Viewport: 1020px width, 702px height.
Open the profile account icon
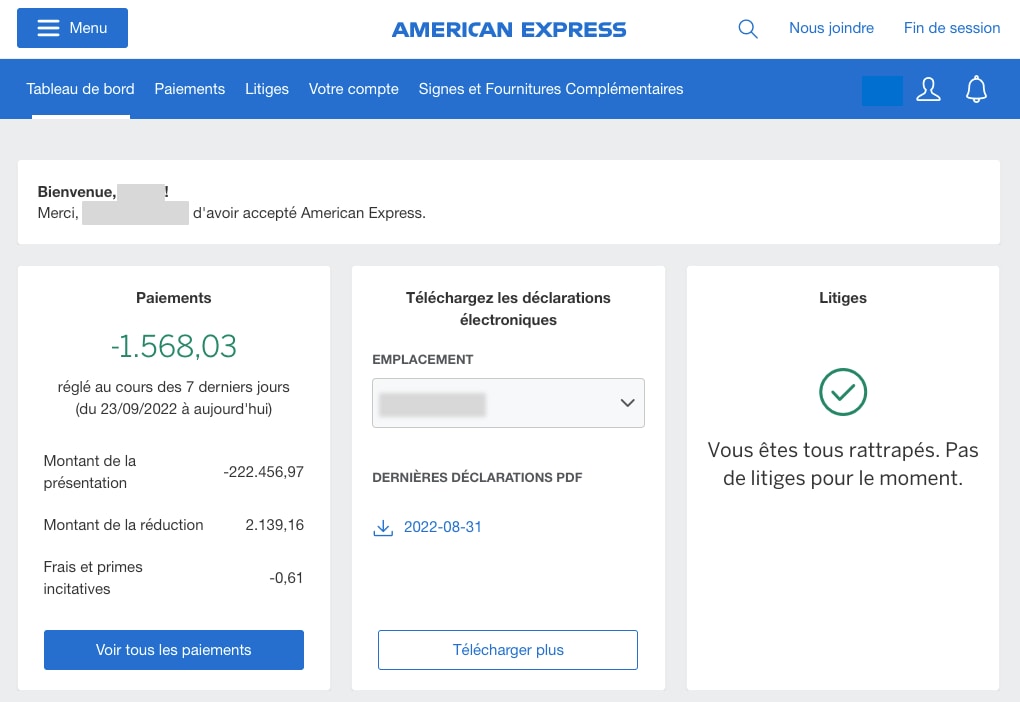point(928,89)
